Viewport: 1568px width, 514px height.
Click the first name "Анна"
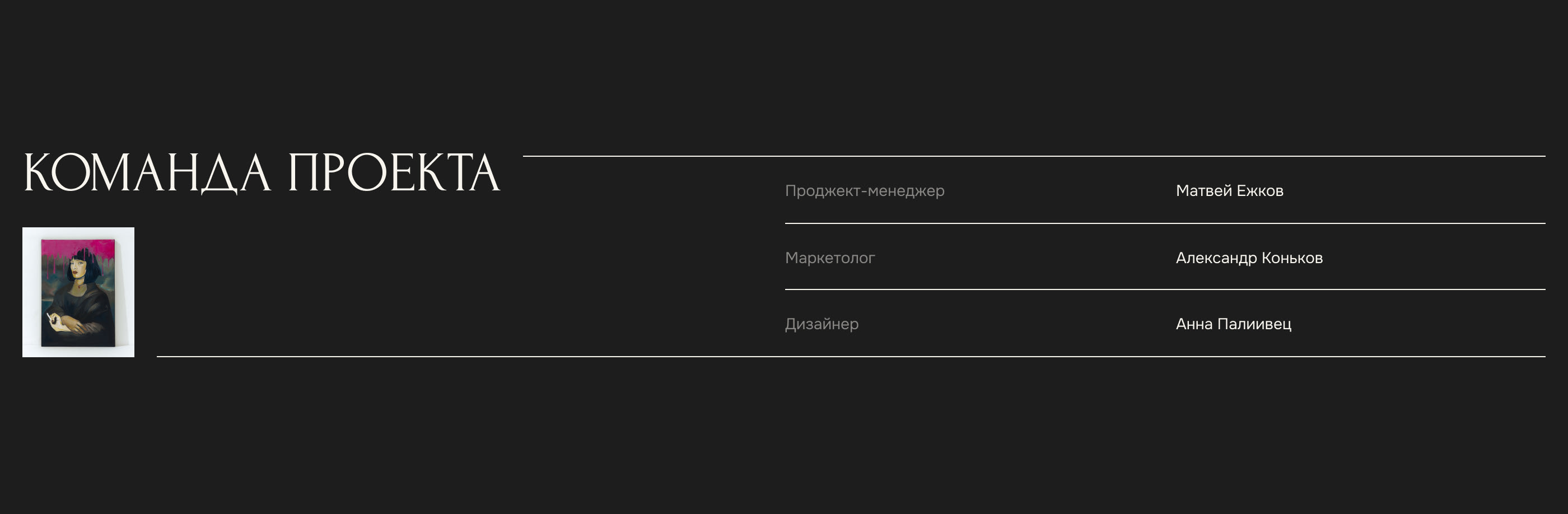click(1194, 324)
